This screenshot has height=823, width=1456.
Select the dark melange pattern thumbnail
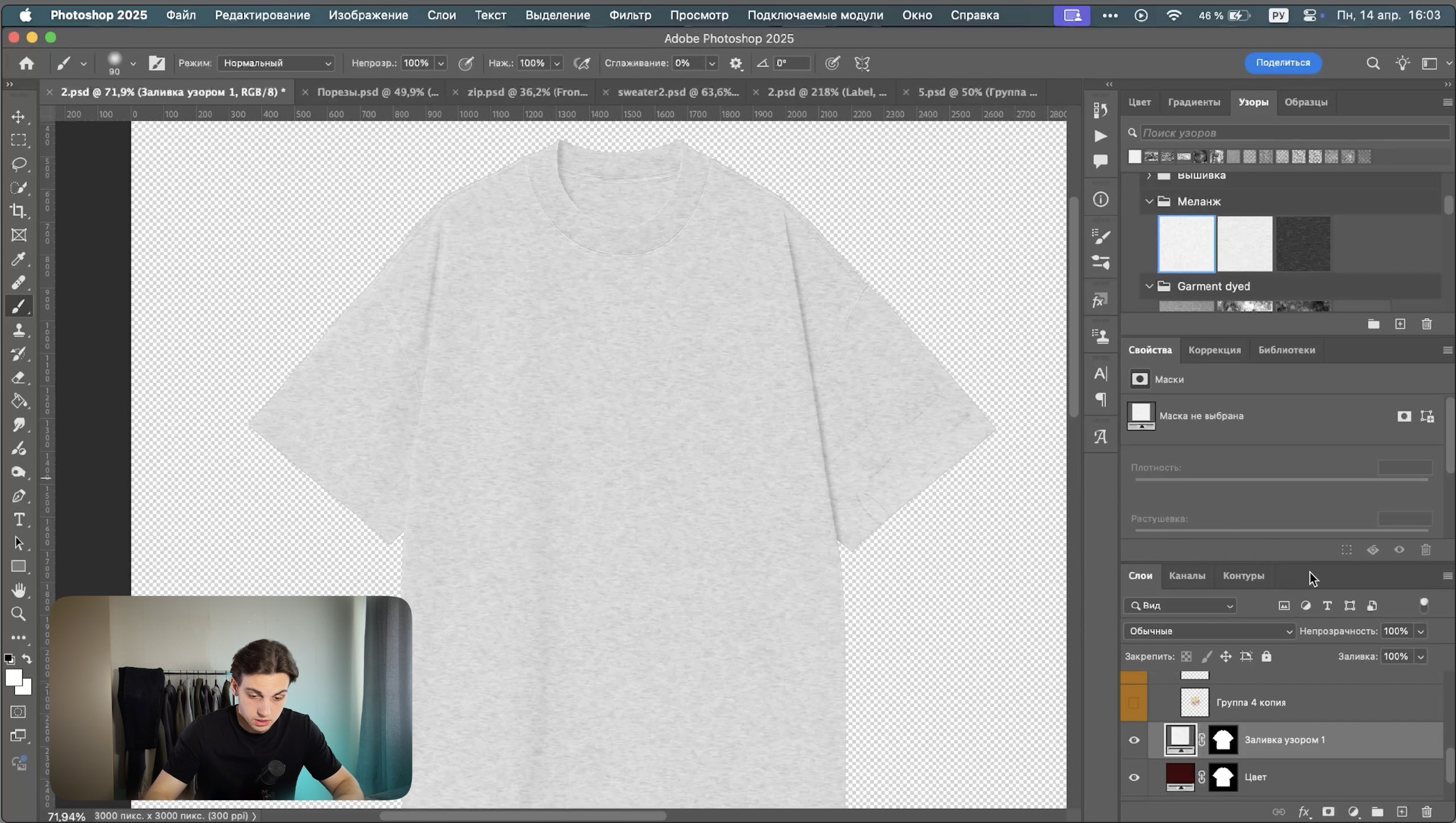pos(1302,243)
